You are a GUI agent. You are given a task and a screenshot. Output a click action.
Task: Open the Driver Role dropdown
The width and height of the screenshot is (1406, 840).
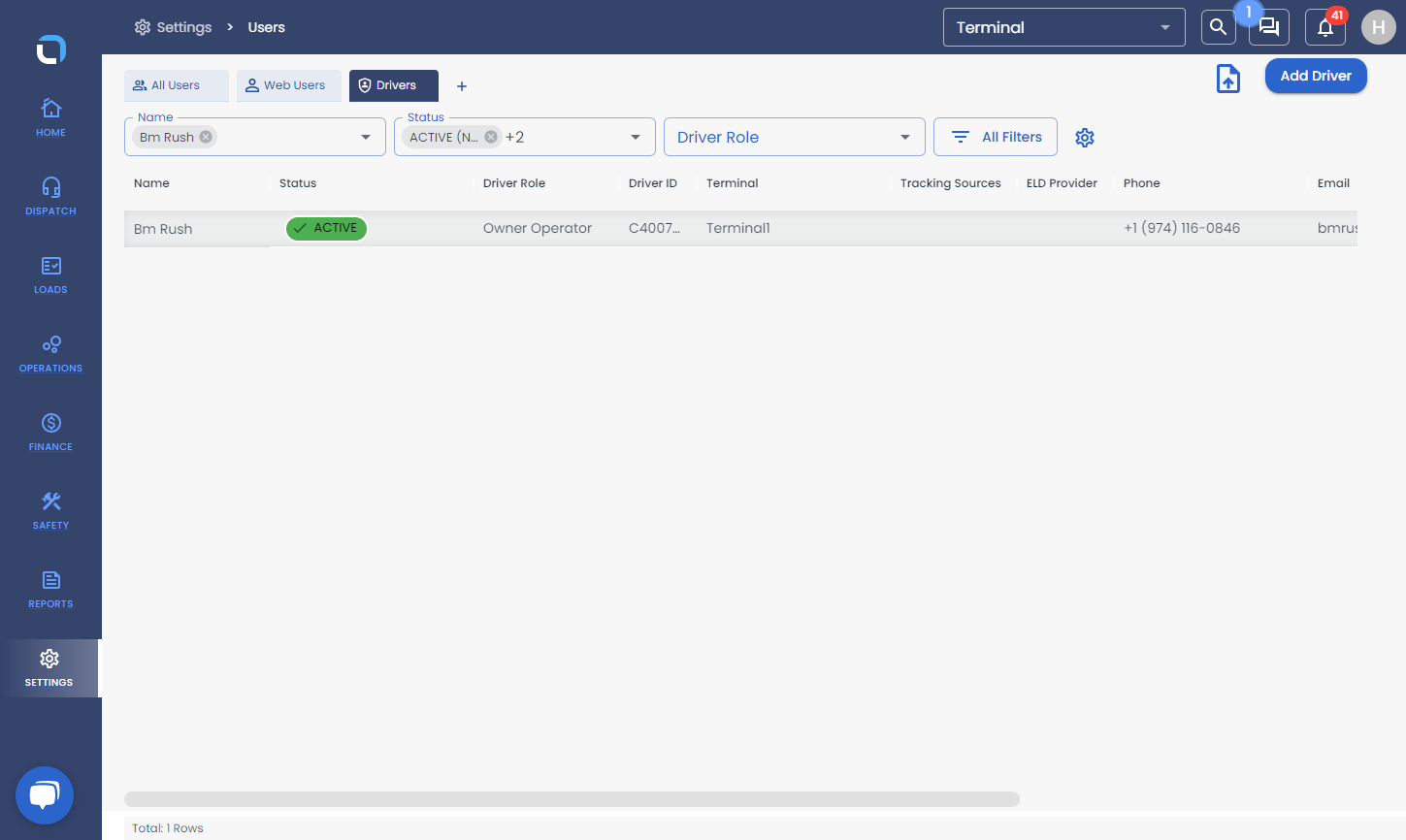click(x=794, y=137)
